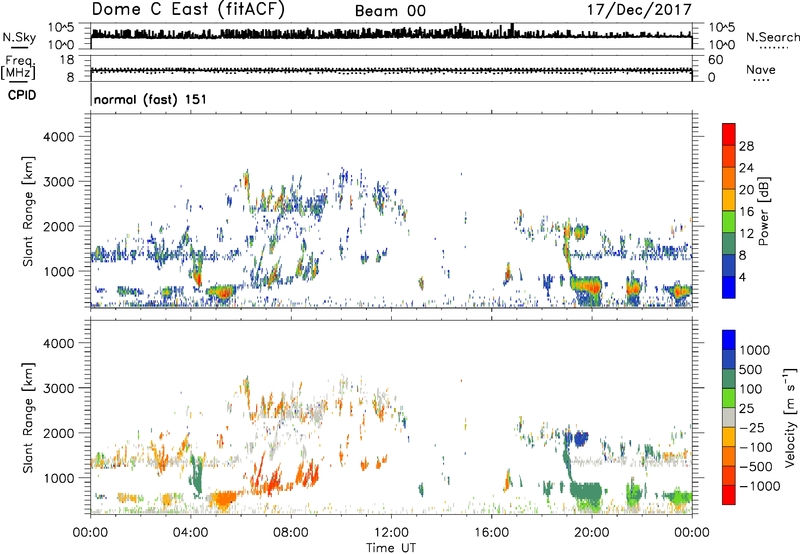Pick the red top segment of the power colorbar
Screen dimensions: 800x554
[x=729, y=135]
